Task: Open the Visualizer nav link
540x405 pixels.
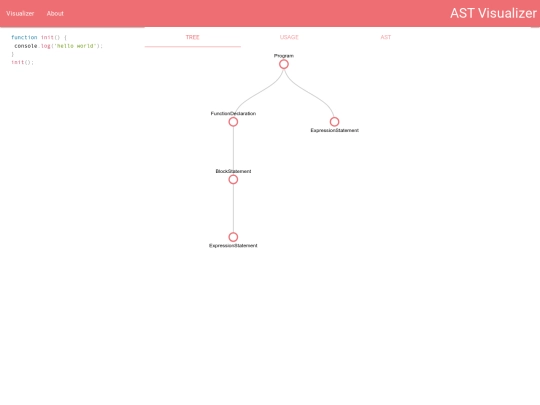Action: (20, 13)
